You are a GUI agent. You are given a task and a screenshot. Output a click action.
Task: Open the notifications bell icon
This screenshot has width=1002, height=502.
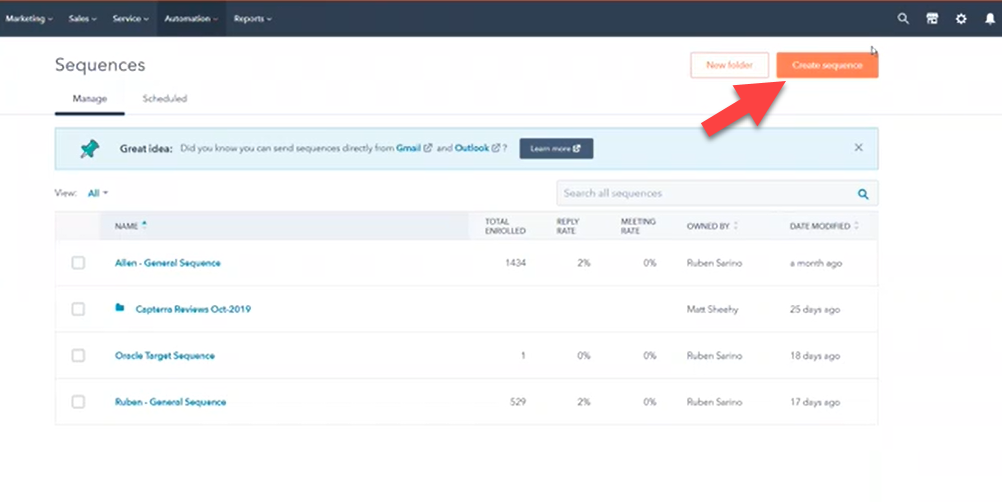(x=990, y=19)
